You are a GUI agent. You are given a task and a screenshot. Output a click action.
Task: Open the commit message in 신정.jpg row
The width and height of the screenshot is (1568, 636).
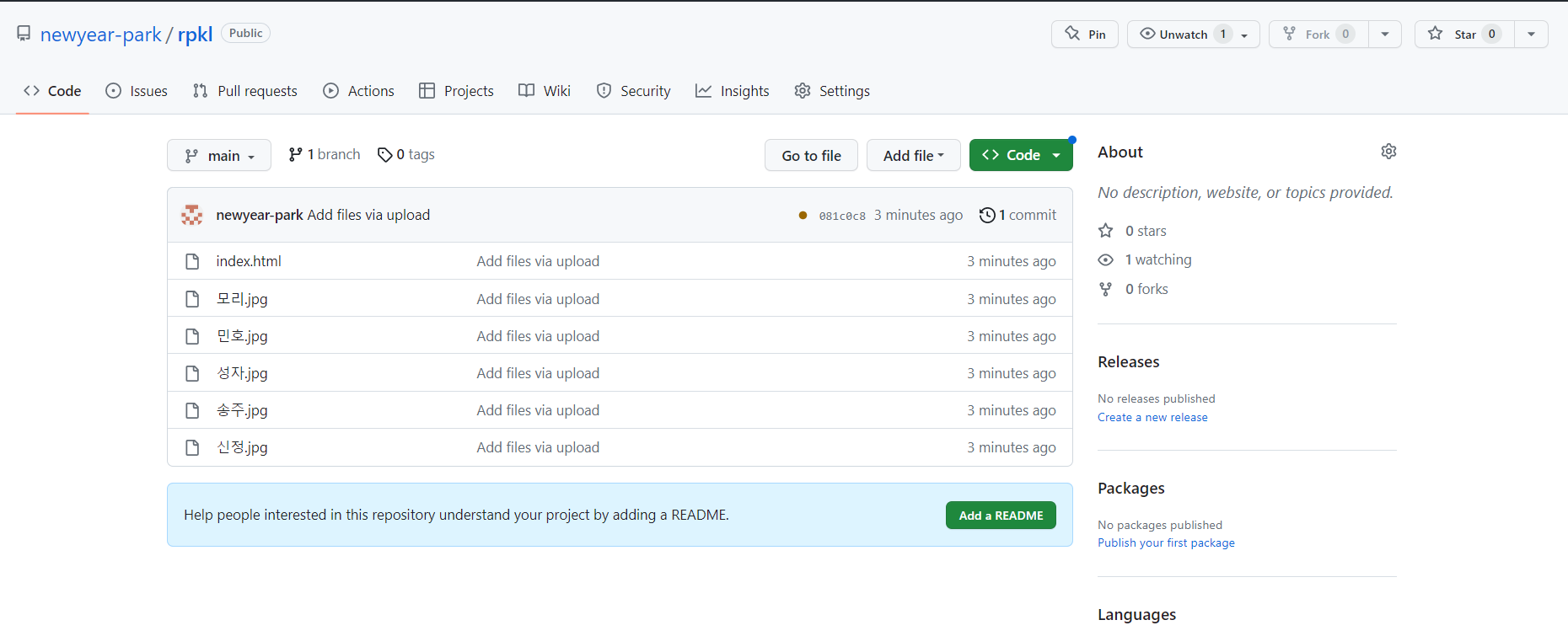pyautogui.click(x=538, y=447)
